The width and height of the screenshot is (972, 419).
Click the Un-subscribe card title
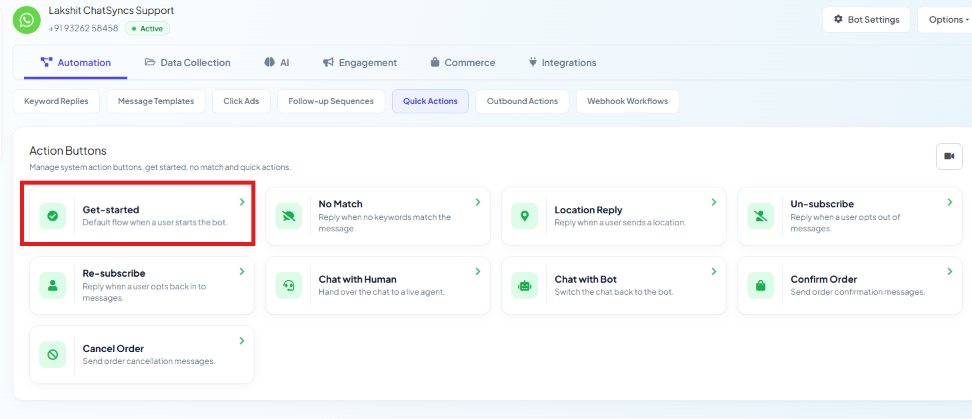822,204
